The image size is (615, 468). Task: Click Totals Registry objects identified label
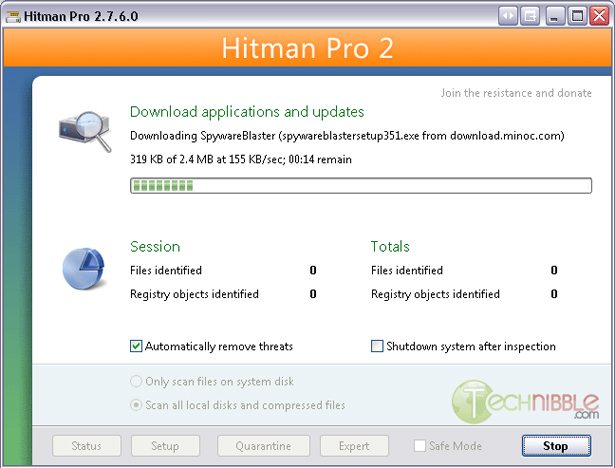pos(435,294)
